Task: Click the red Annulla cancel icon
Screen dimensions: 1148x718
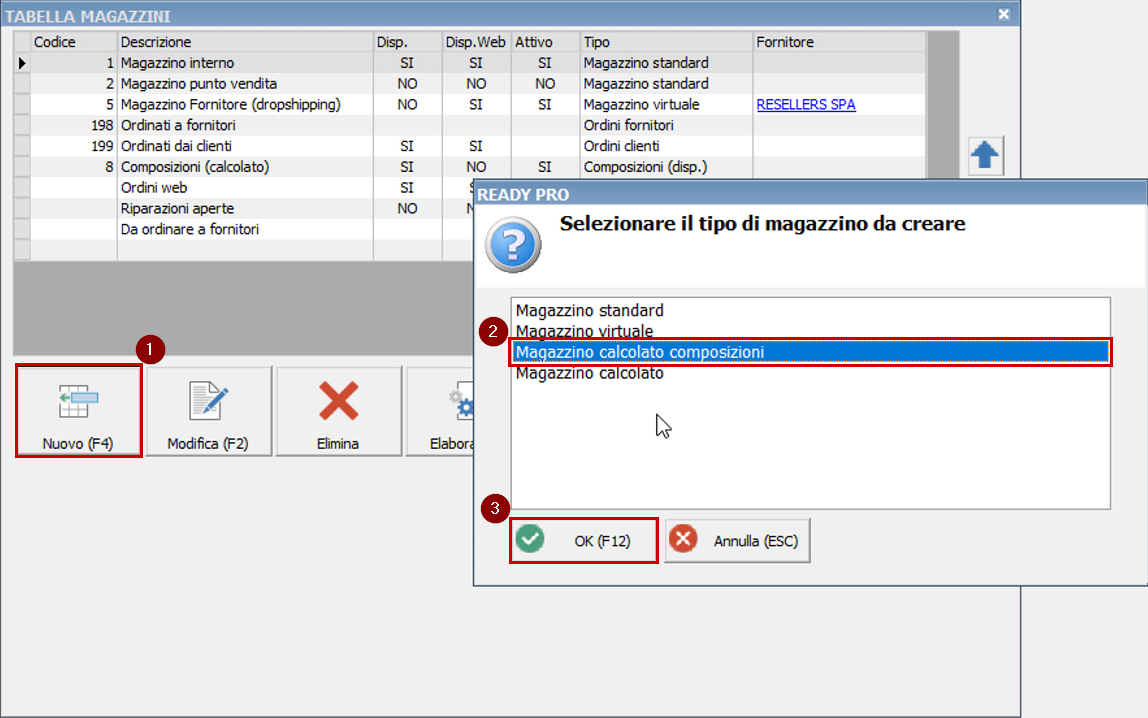Action: pos(683,541)
